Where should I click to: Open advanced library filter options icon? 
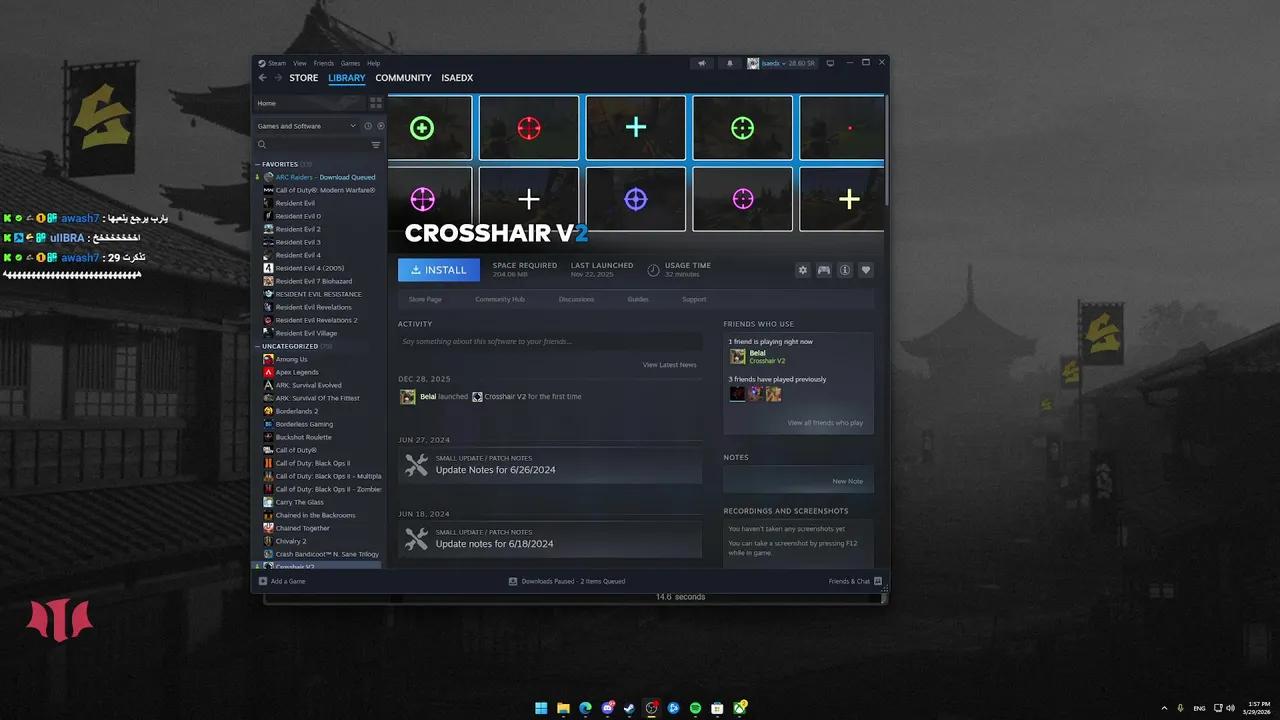click(376, 145)
